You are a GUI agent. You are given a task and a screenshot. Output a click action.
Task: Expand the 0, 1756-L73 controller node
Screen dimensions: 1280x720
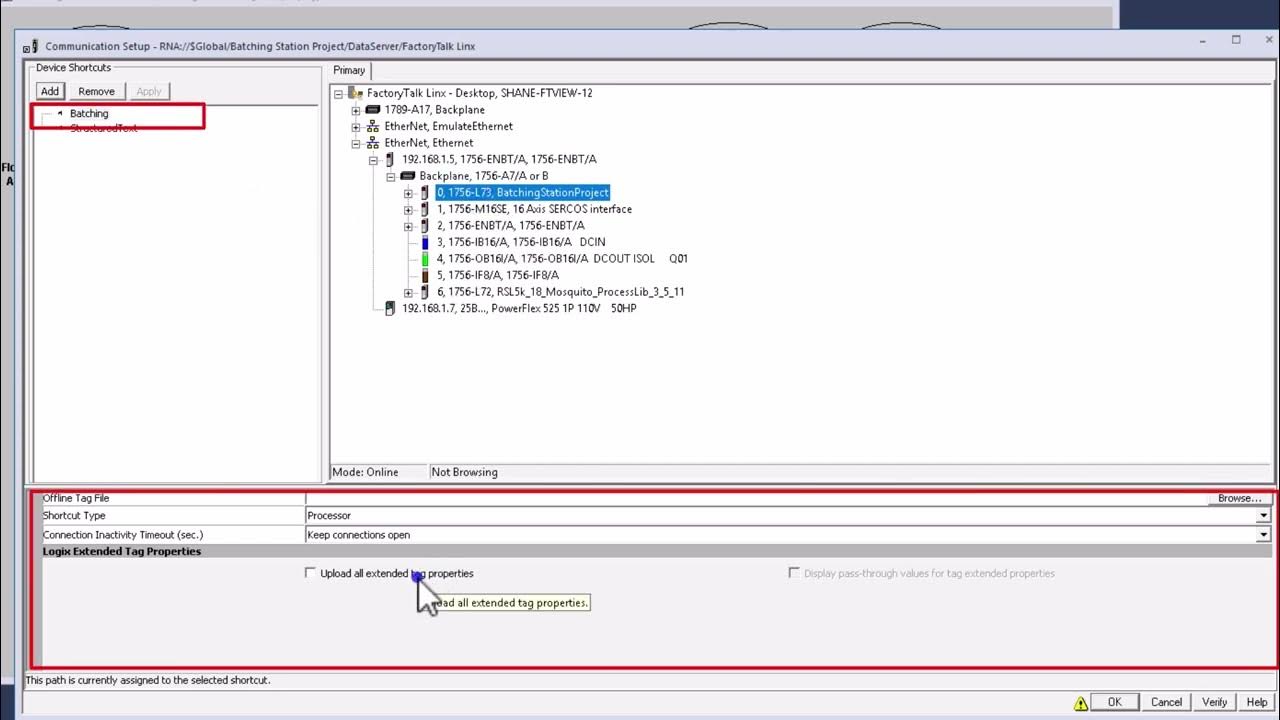[x=408, y=193]
